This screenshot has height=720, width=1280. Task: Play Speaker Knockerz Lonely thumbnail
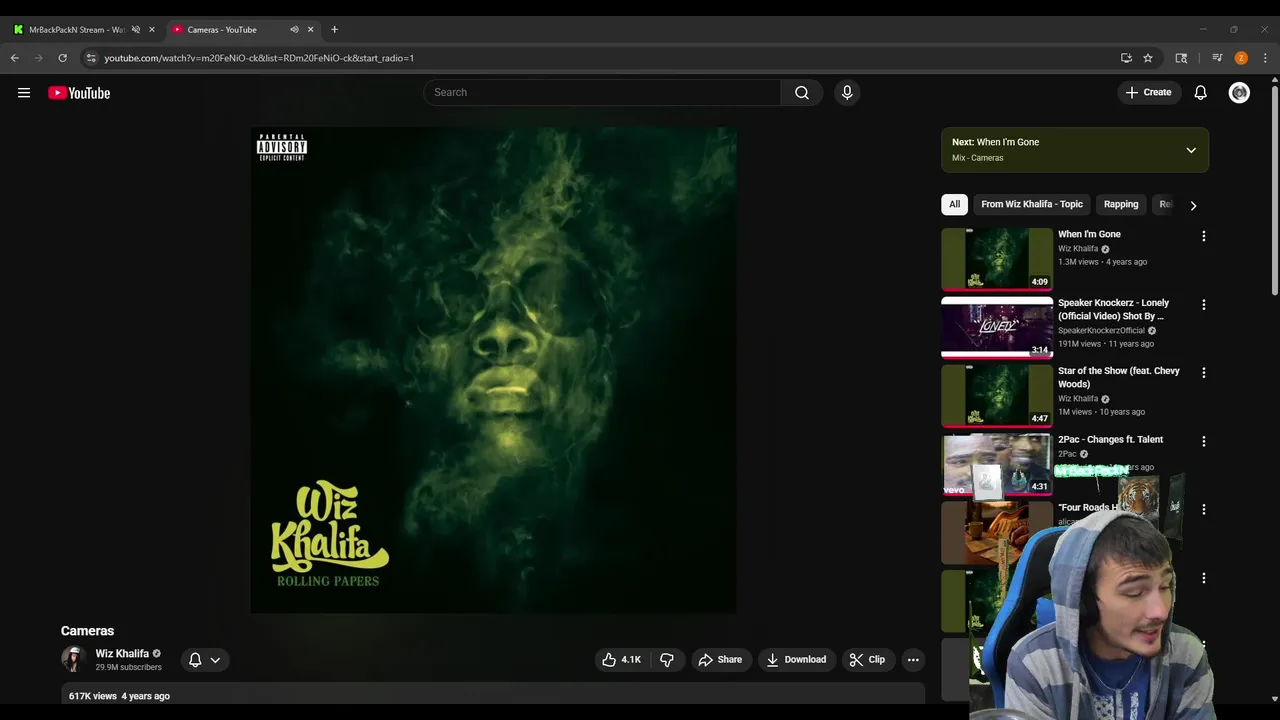pos(997,327)
